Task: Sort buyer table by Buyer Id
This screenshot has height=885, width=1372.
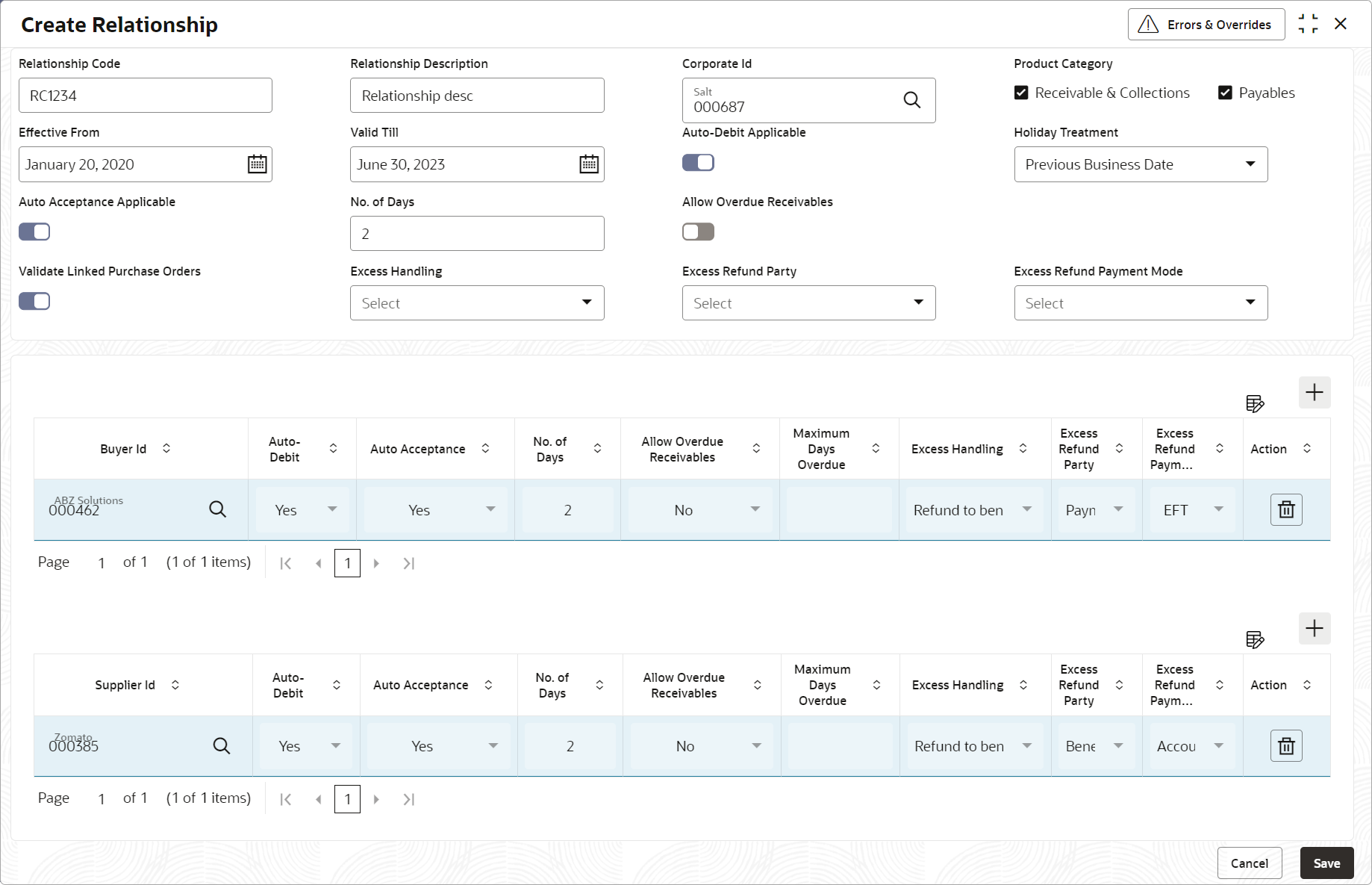Action: (166, 449)
